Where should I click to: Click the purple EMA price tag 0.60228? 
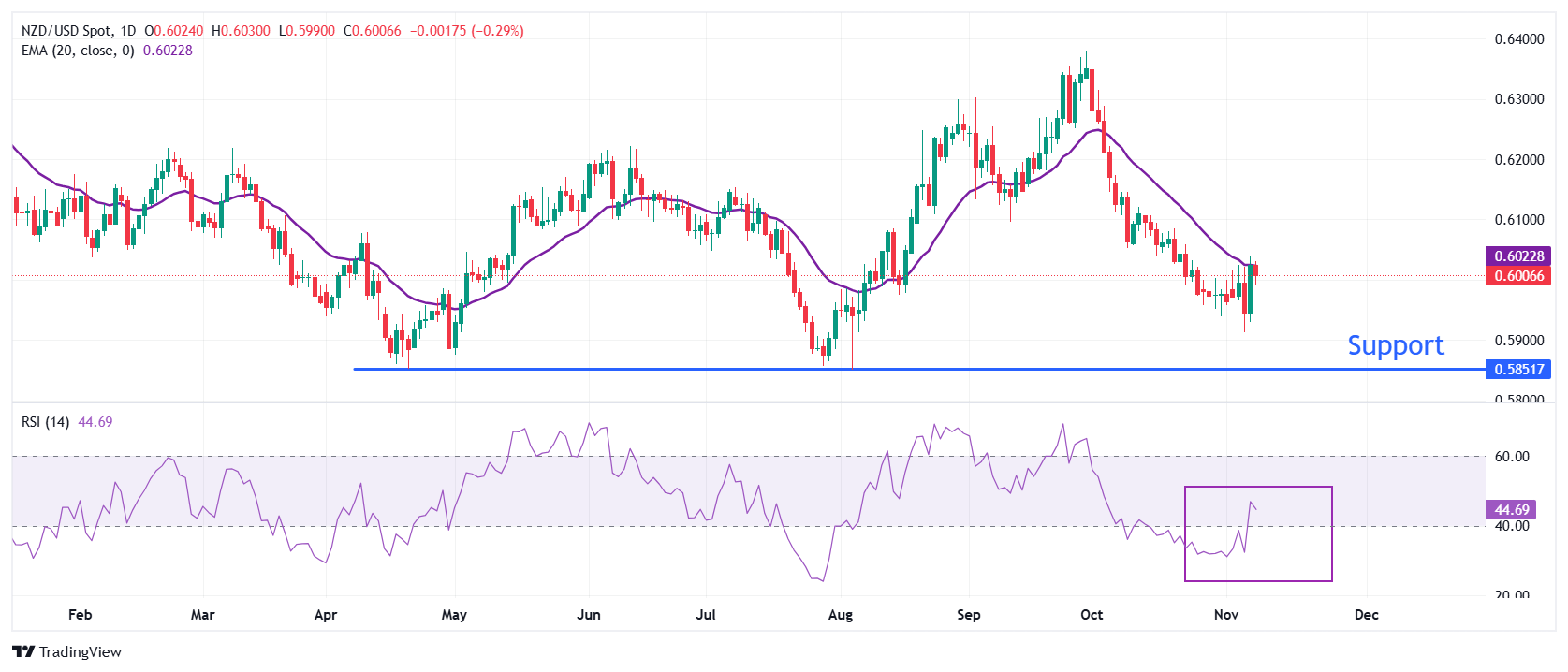pos(1517,256)
